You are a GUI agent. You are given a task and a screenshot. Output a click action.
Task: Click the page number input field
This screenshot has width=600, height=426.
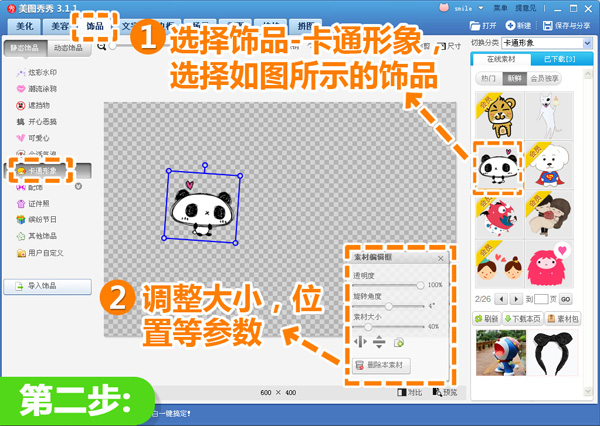point(541,299)
